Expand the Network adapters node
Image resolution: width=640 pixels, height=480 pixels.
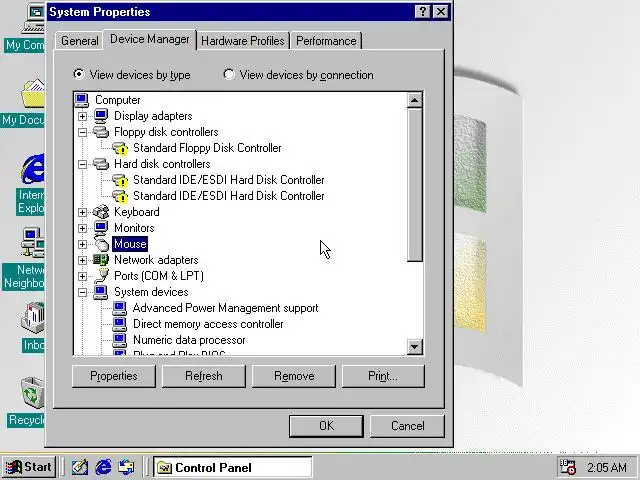click(82, 260)
